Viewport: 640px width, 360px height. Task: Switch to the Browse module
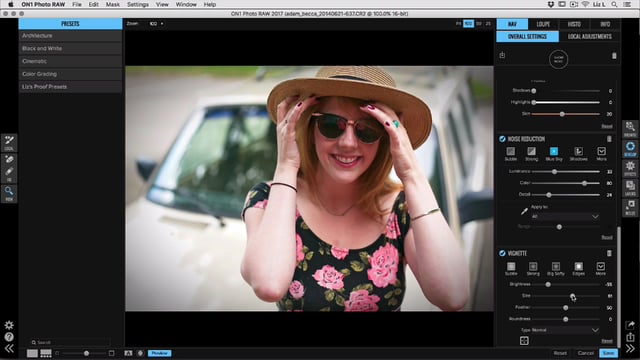630,129
